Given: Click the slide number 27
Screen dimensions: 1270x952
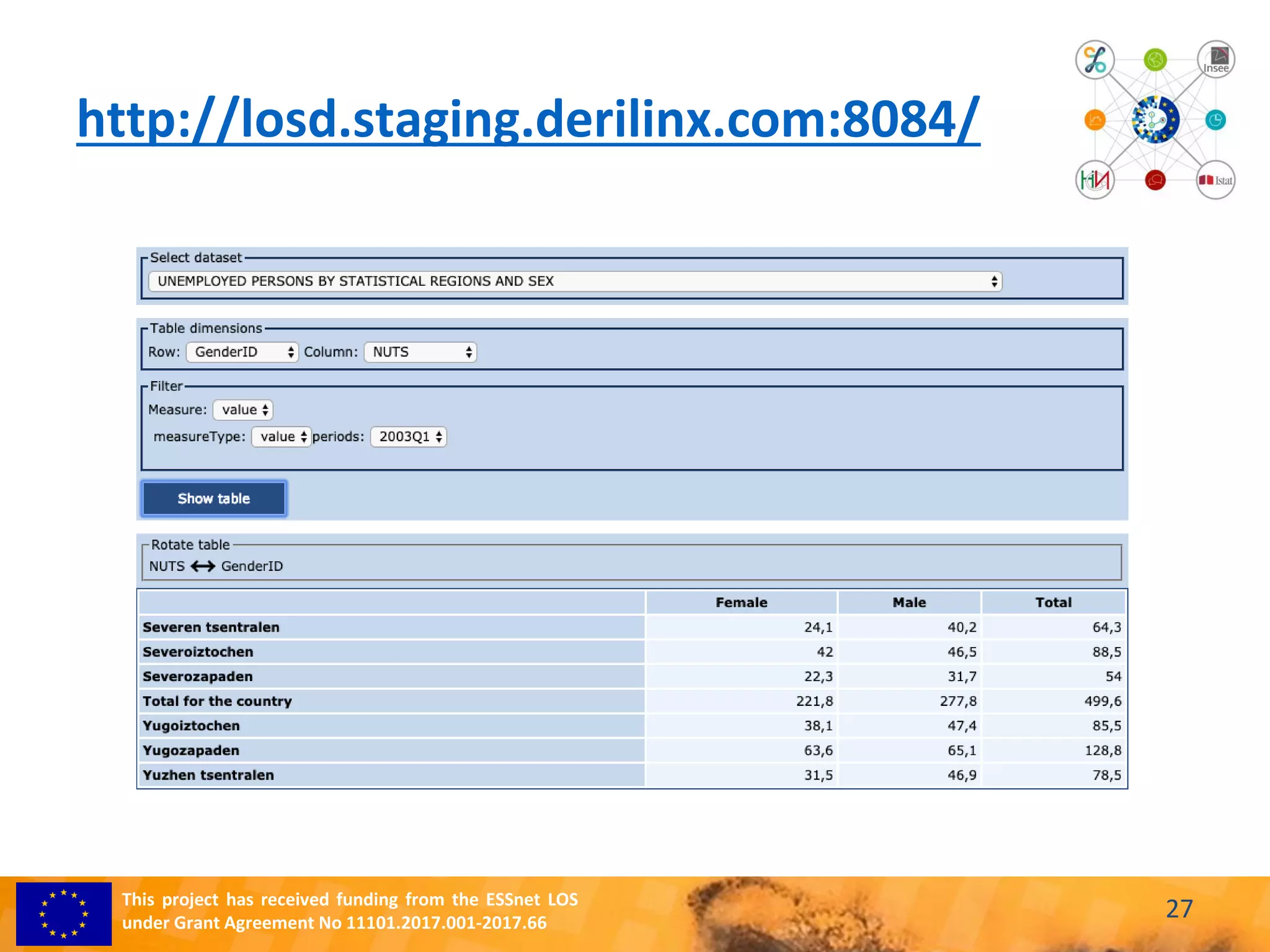Looking at the screenshot, I should click(x=1179, y=909).
